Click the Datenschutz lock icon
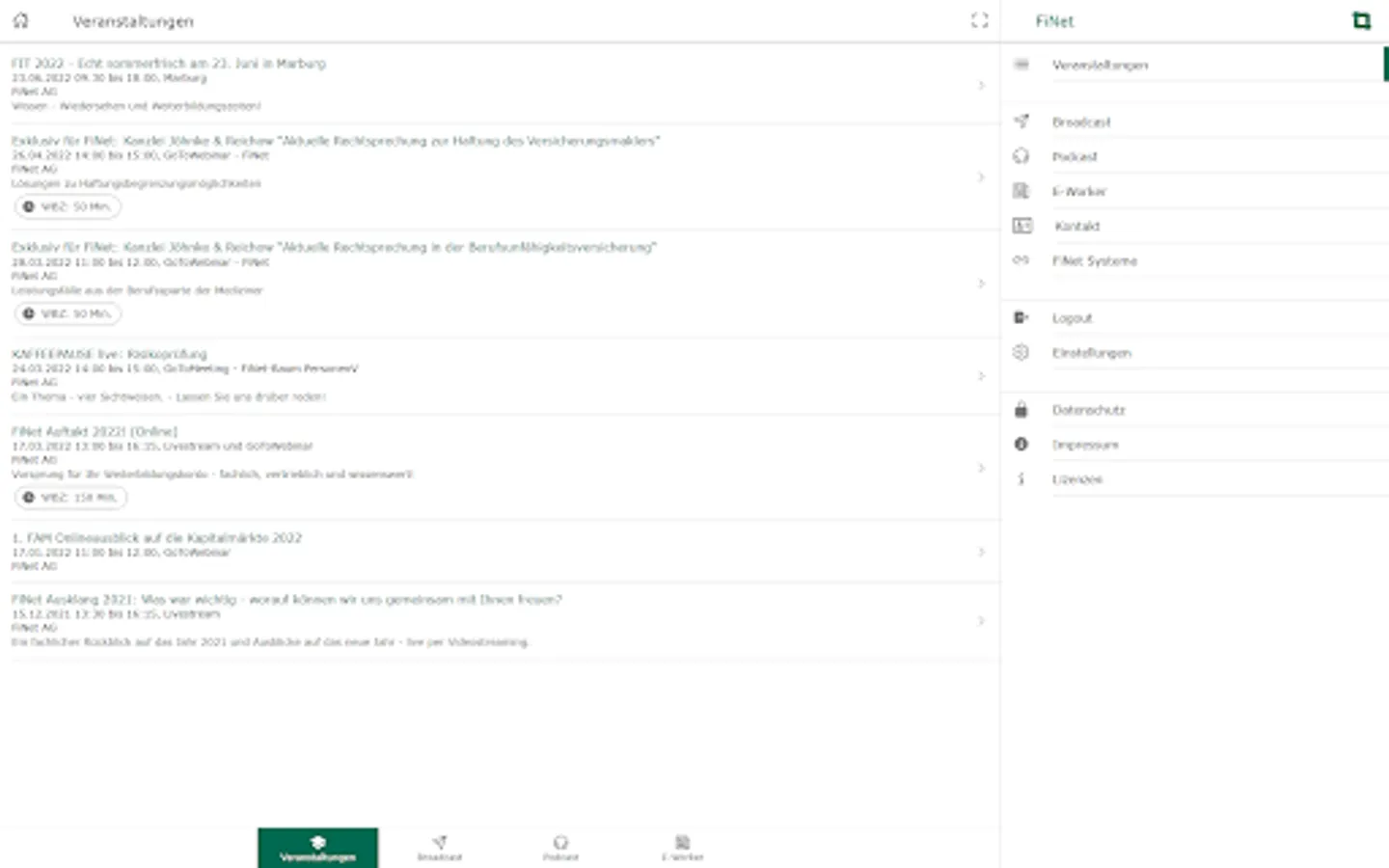The height and width of the screenshot is (868, 1389). [x=1021, y=410]
